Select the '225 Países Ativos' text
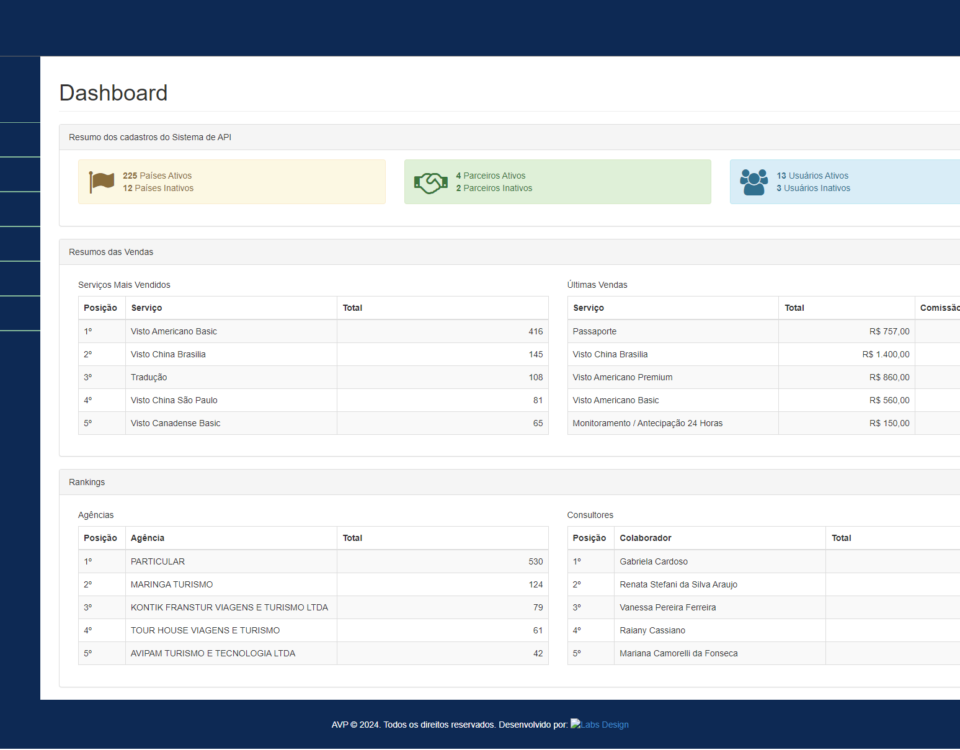Screen dimensions: 960x750 (x=157, y=176)
